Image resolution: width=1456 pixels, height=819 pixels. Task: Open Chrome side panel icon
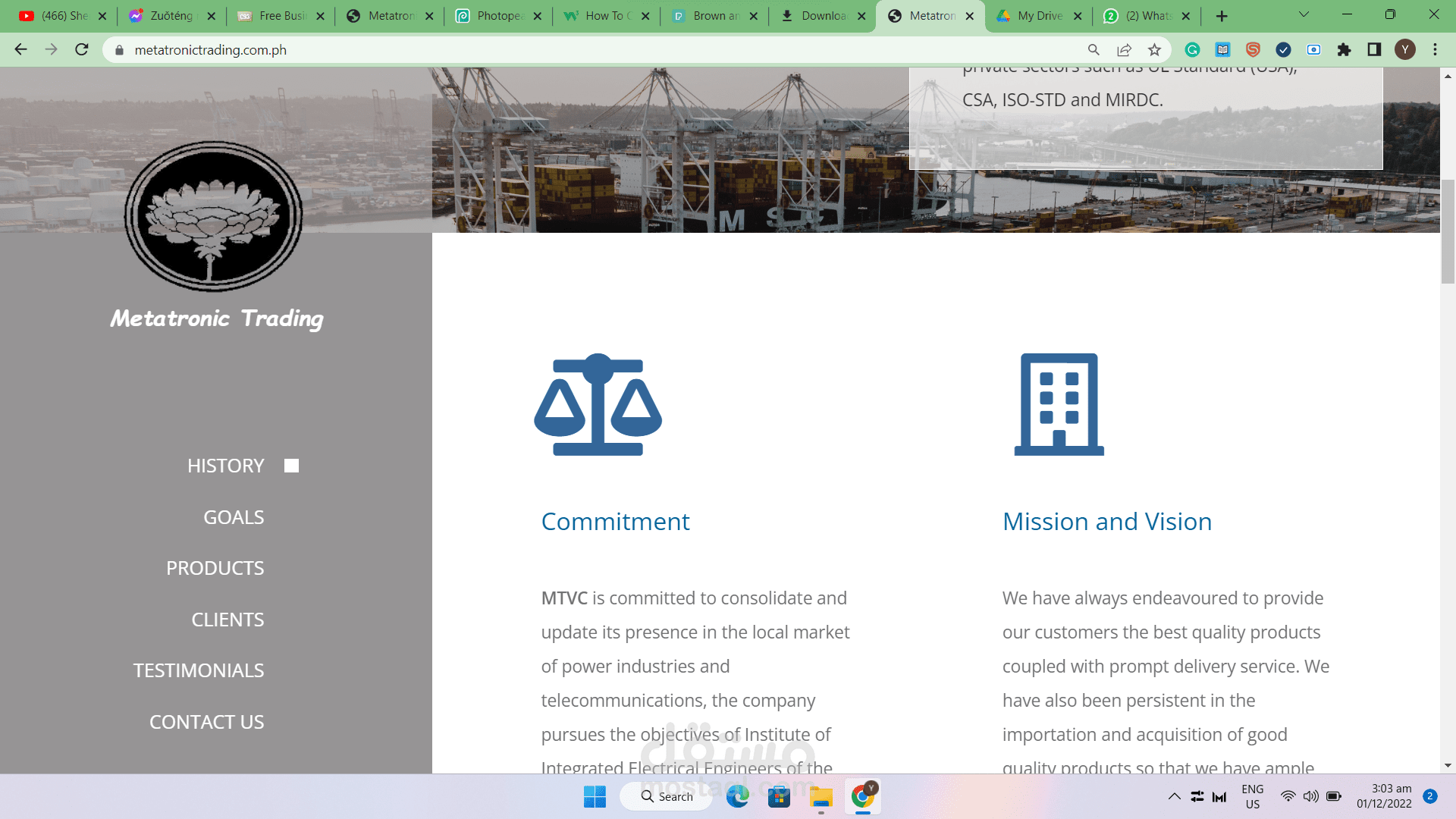(1374, 50)
